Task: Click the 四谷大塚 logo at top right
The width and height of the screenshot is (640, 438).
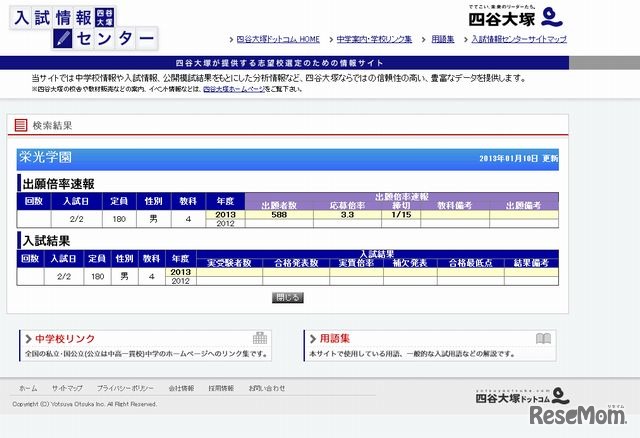Action: click(x=516, y=17)
